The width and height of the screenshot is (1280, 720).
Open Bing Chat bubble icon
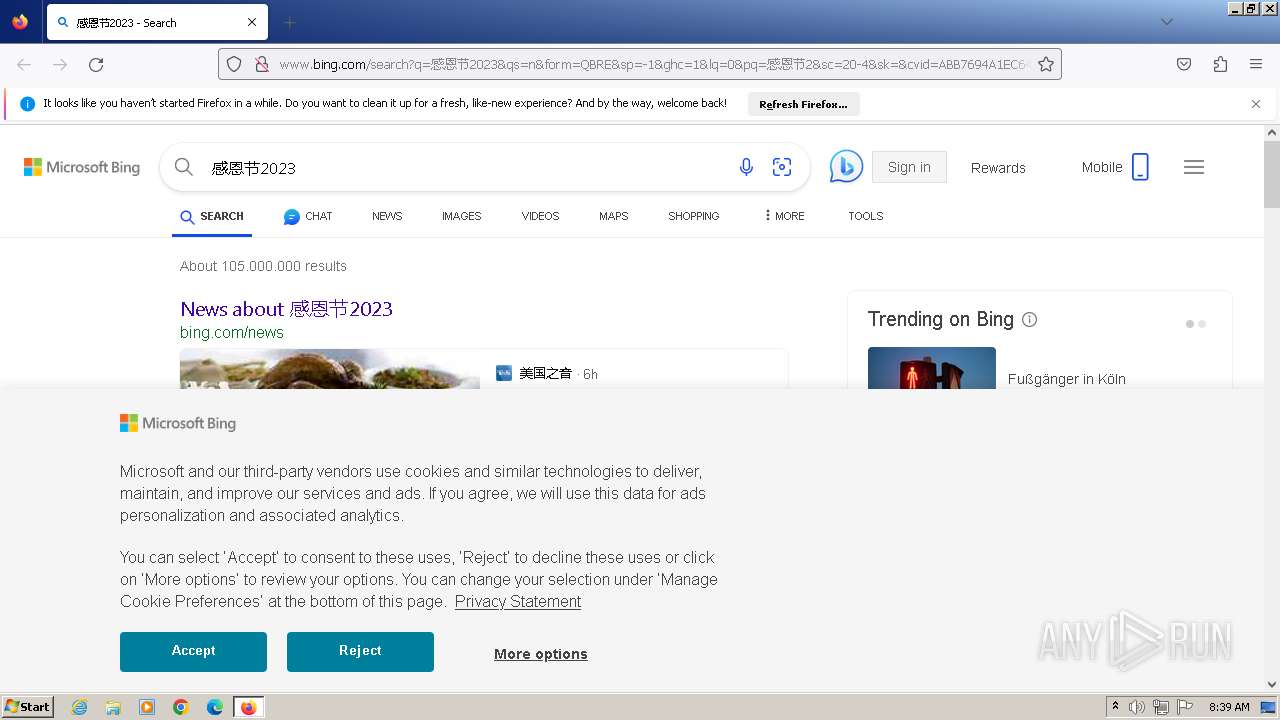[x=846, y=167]
